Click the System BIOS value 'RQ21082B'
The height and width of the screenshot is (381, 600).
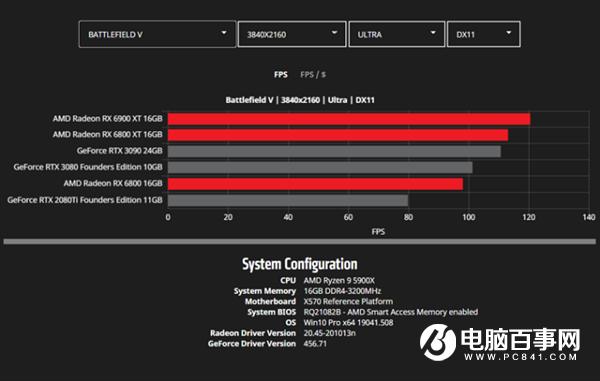coord(322,312)
